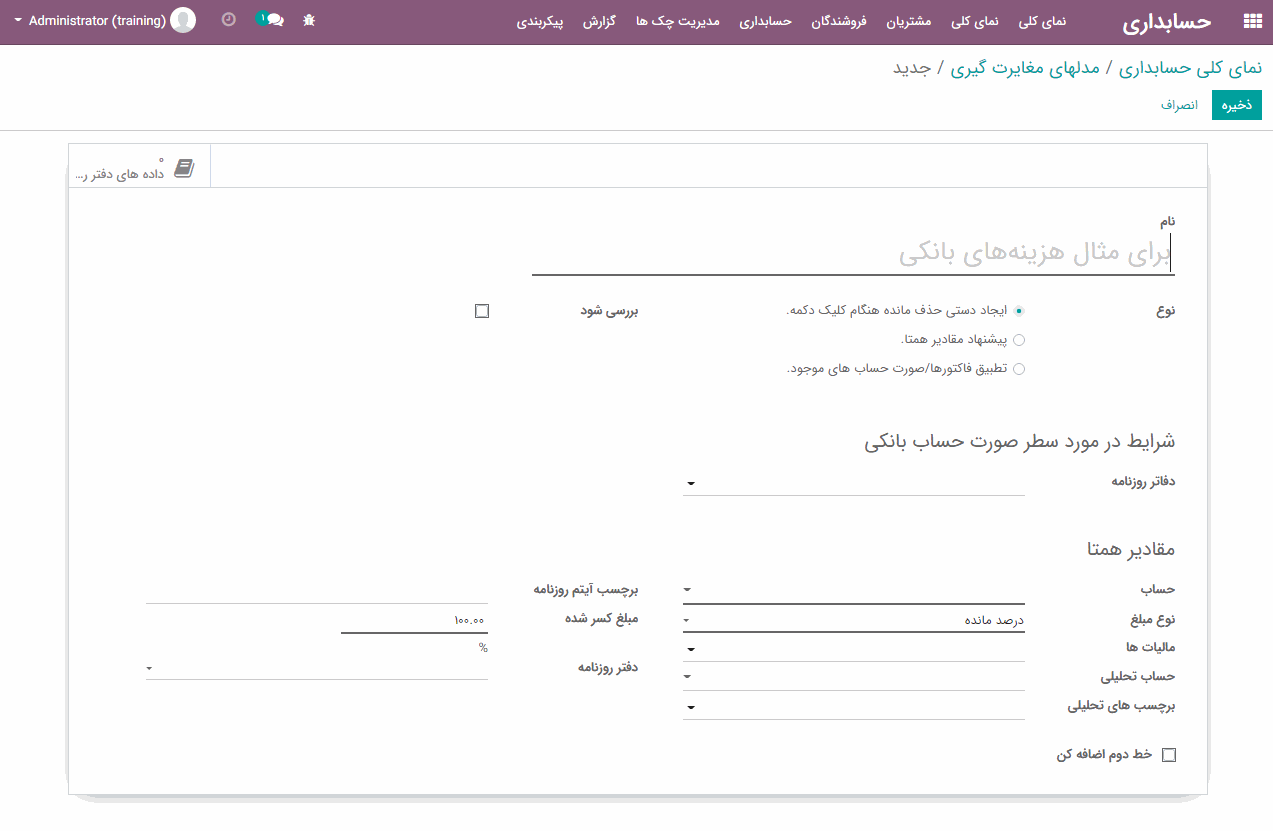Expand the 'دفاتر روزنامه' dropdown
This screenshot has width=1273, height=831.
point(853,483)
